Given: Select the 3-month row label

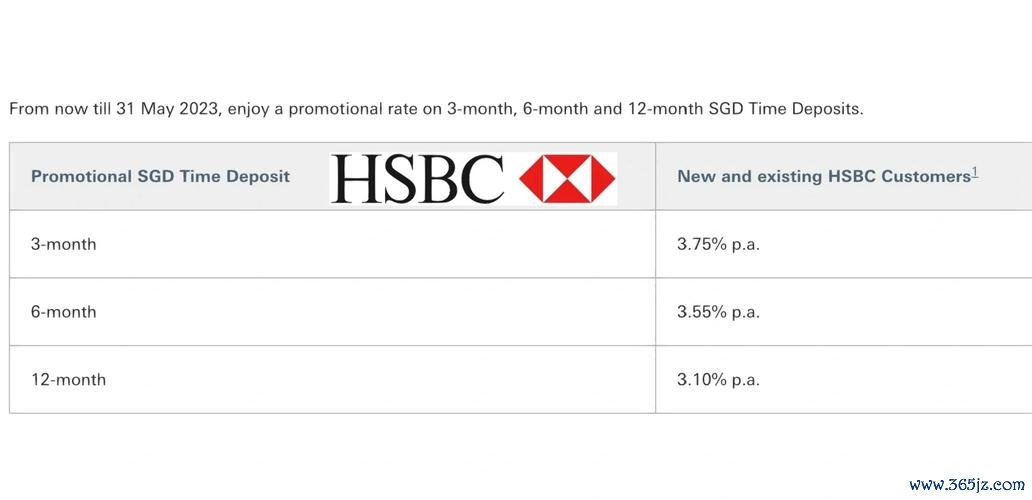Looking at the screenshot, I should click(63, 244).
